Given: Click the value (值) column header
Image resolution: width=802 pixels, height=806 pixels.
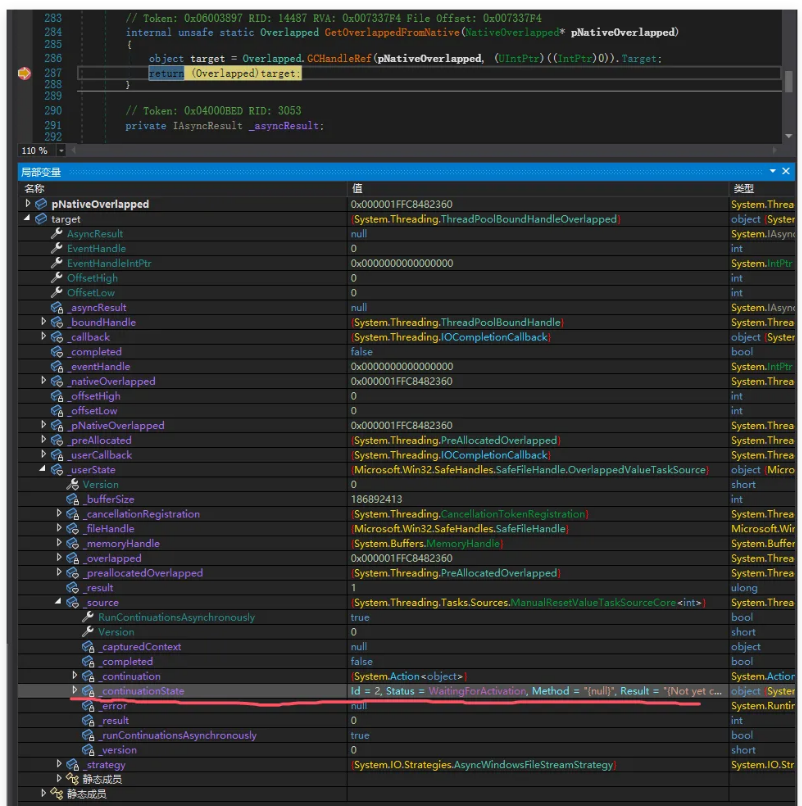Looking at the screenshot, I should point(538,189).
